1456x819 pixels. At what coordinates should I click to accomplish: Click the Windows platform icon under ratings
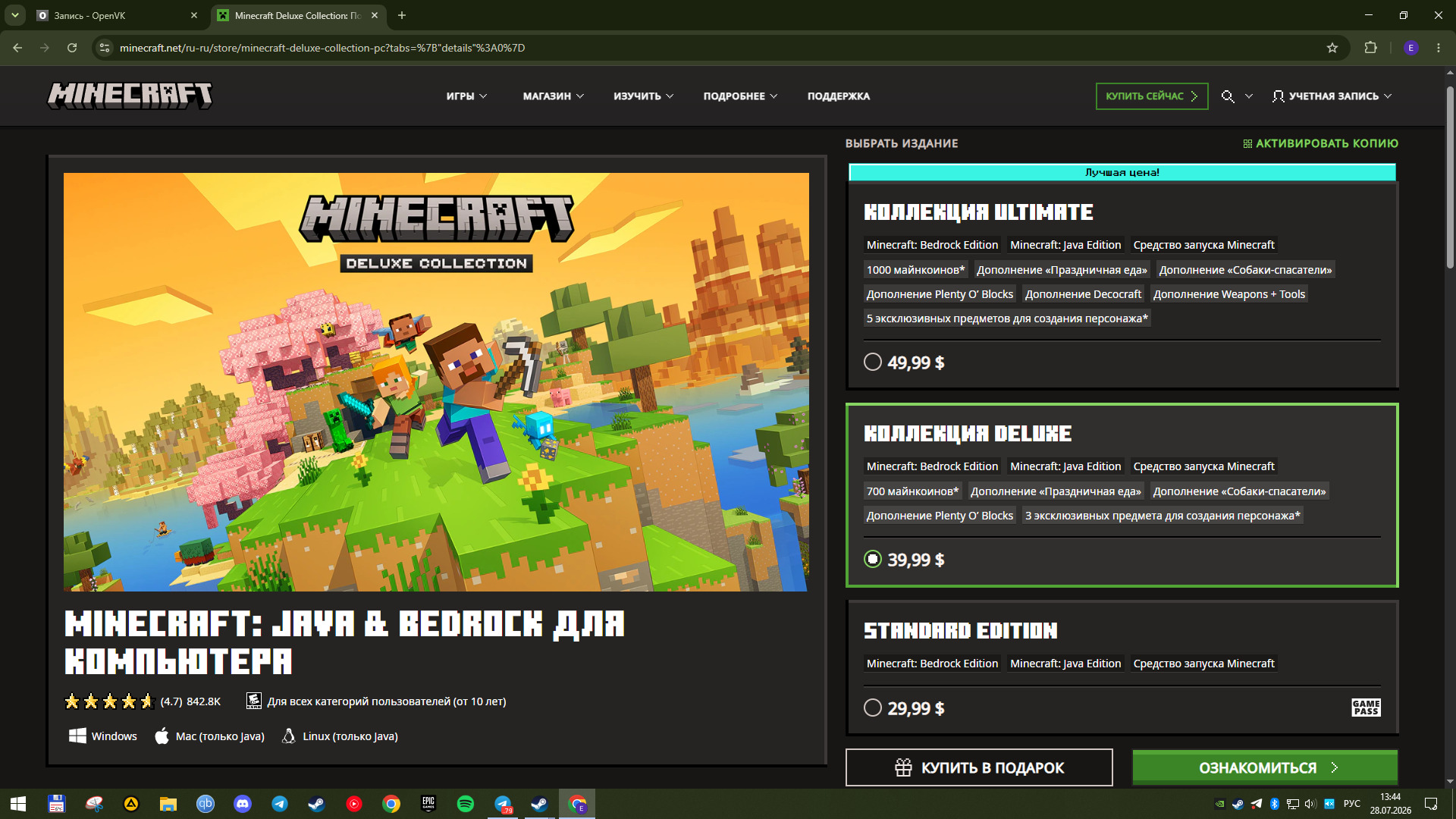click(x=77, y=736)
